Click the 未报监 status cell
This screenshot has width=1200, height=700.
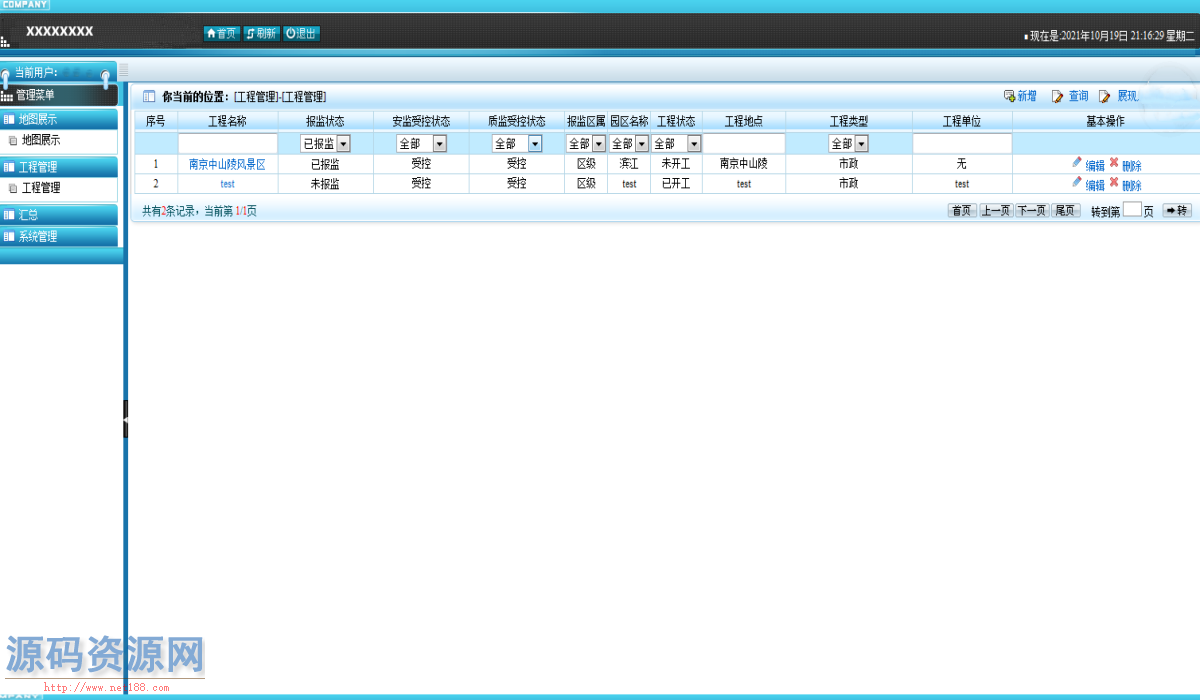point(325,184)
